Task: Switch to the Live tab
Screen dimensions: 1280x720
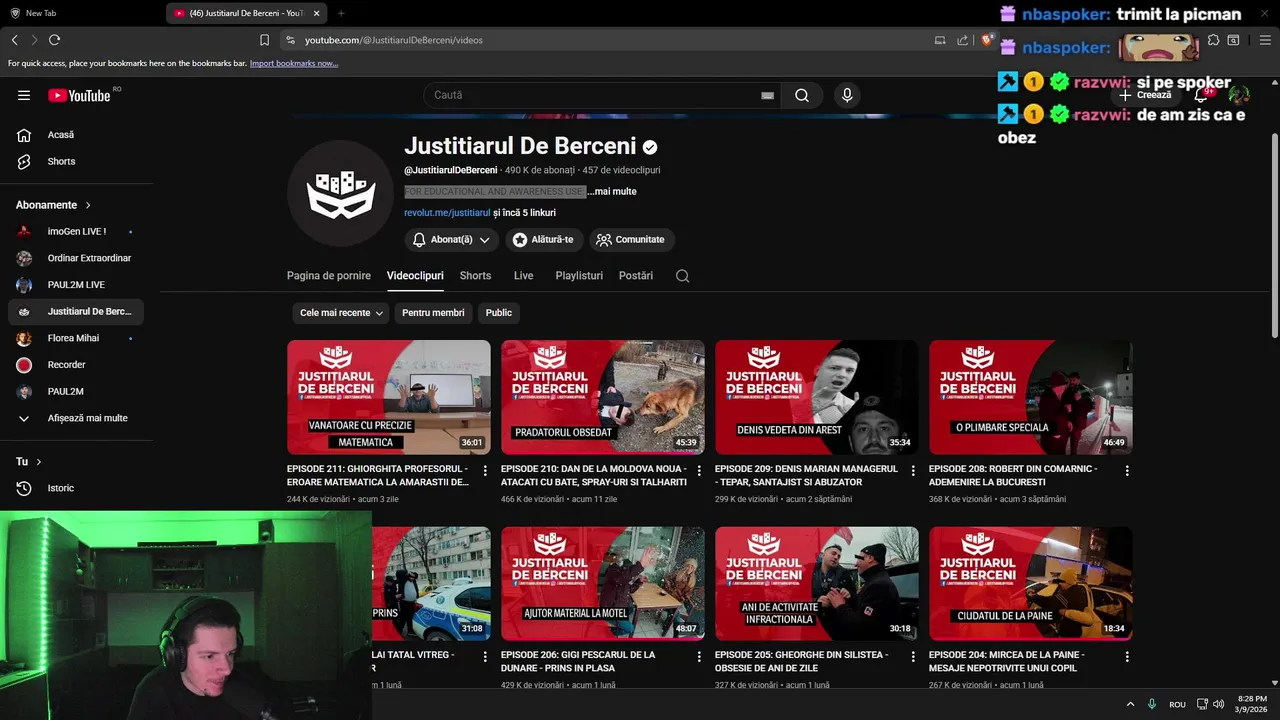Action: [523, 276]
